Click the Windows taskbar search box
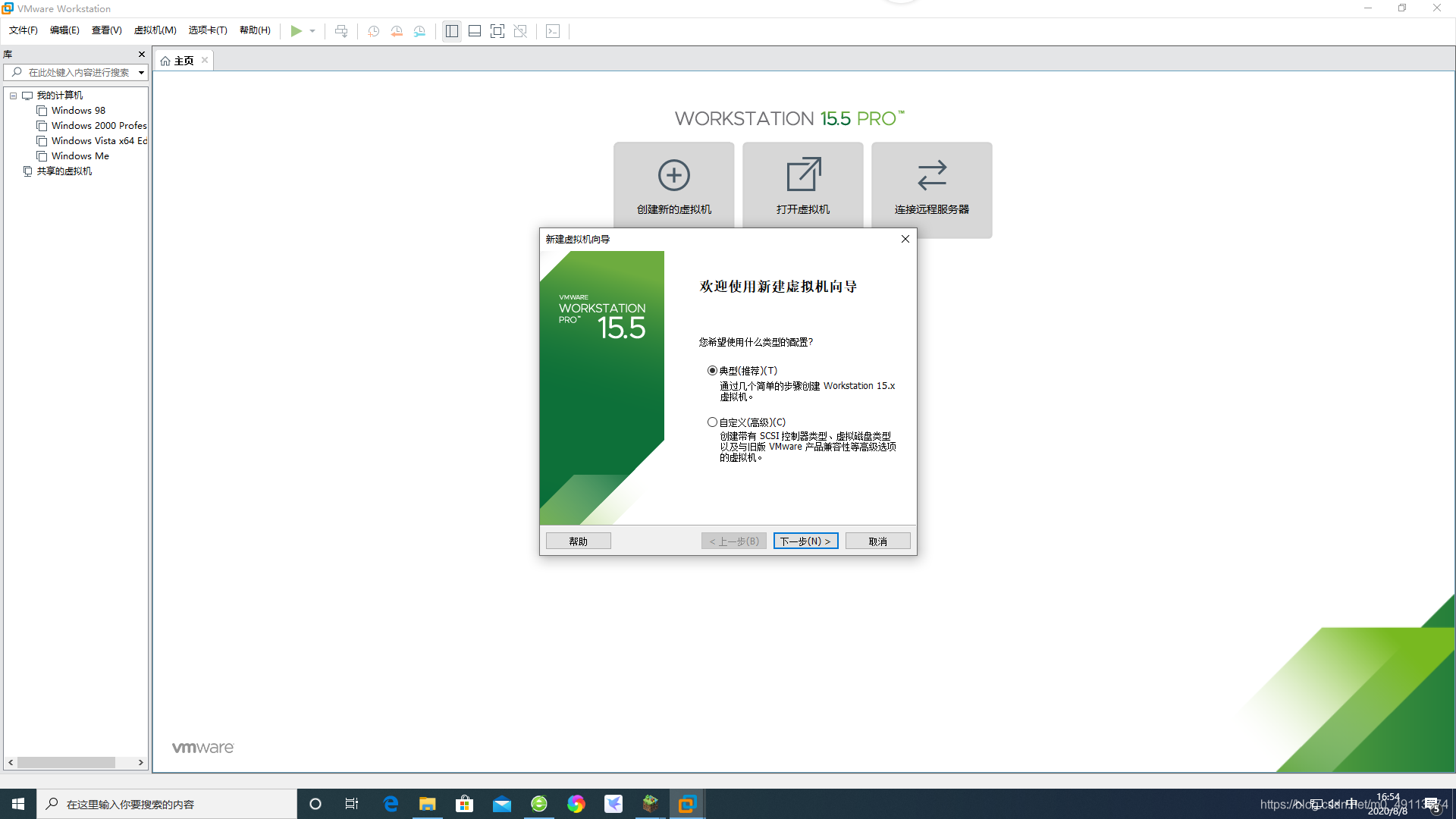This screenshot has height=819, width=1456. (x=167, y=804)
